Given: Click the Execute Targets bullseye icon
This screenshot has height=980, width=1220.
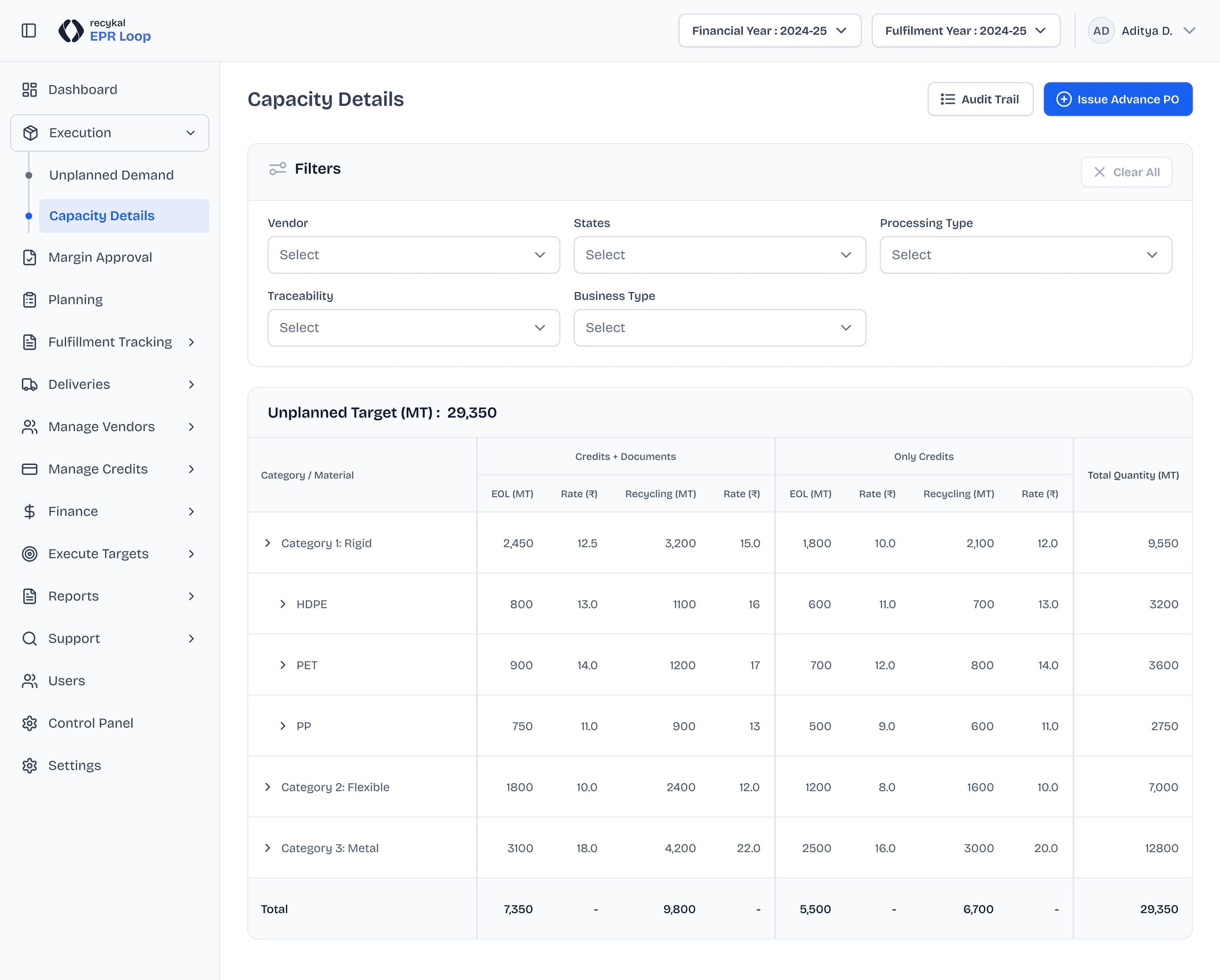Looking at the screenshot, I should (29, 554).
